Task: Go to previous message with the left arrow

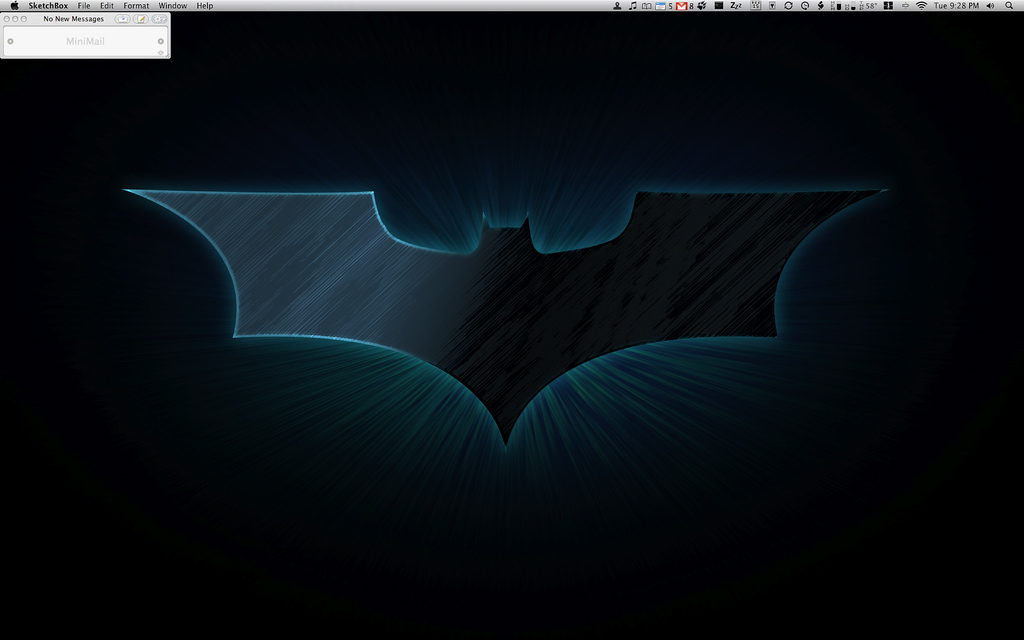Action: coord(10,41)
